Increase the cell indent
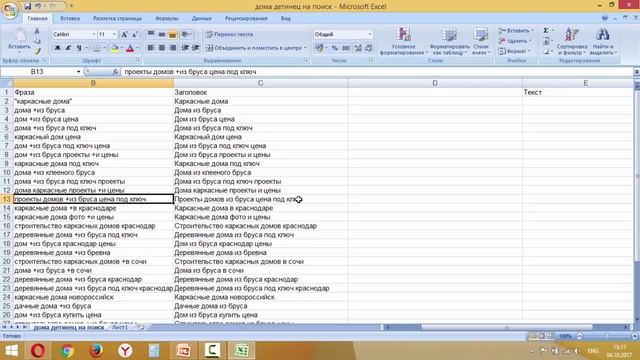This screenshot has height=360, width=640. 196,48
